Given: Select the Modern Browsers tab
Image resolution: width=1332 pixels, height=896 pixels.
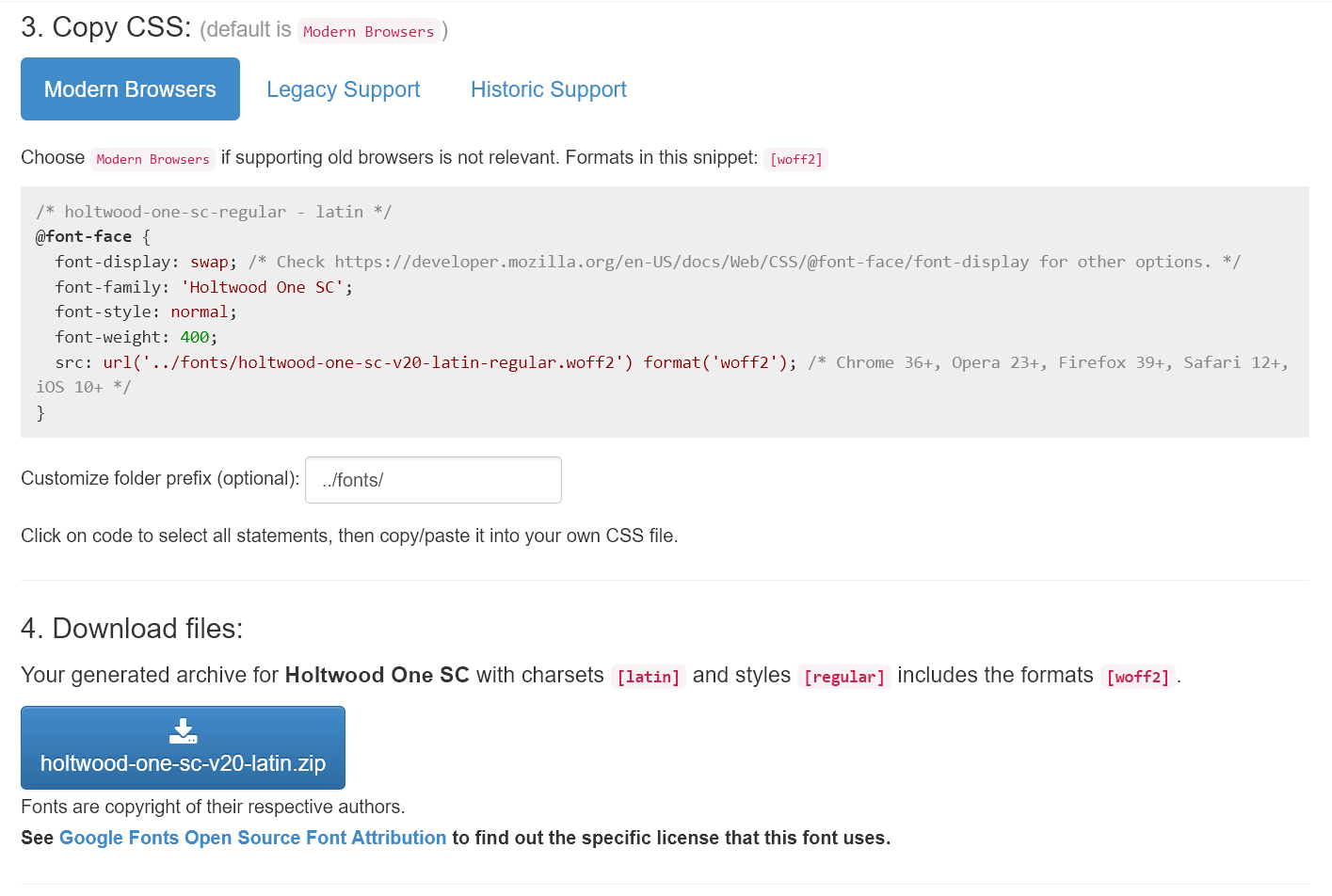Looking at the screenshot, I should (x=130, y=89).
